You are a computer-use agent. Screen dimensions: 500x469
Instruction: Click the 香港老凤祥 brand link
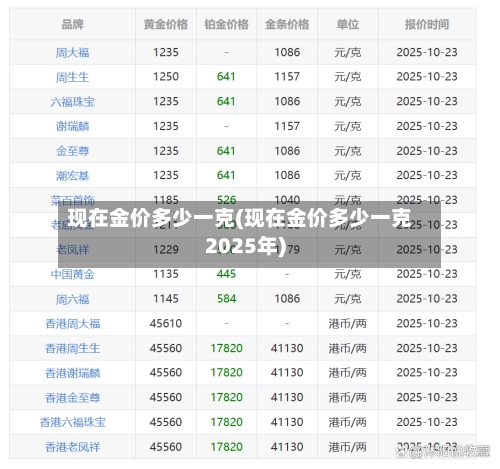click(72, 447)
